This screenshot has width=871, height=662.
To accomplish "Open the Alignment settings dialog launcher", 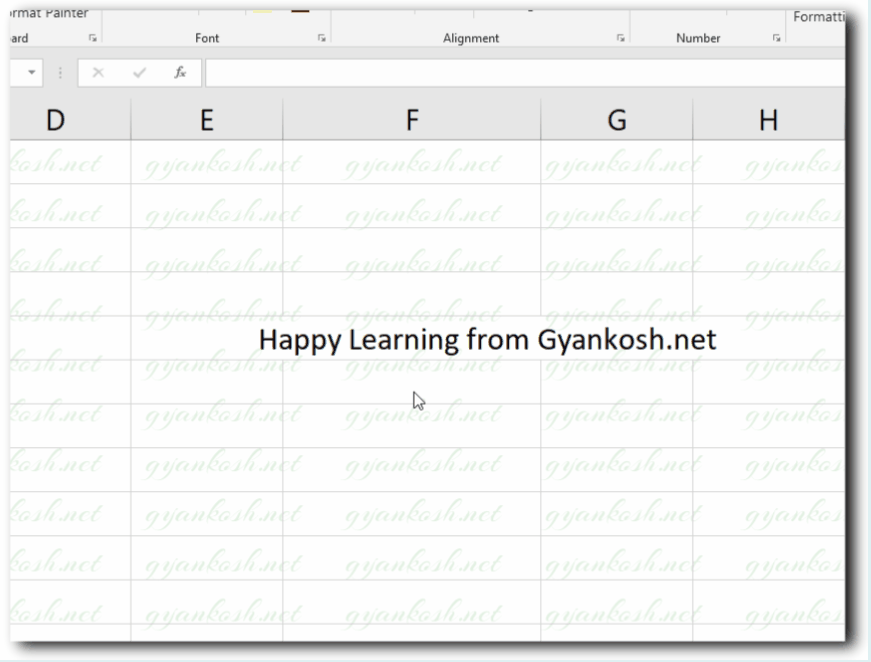I will point(620,38).
